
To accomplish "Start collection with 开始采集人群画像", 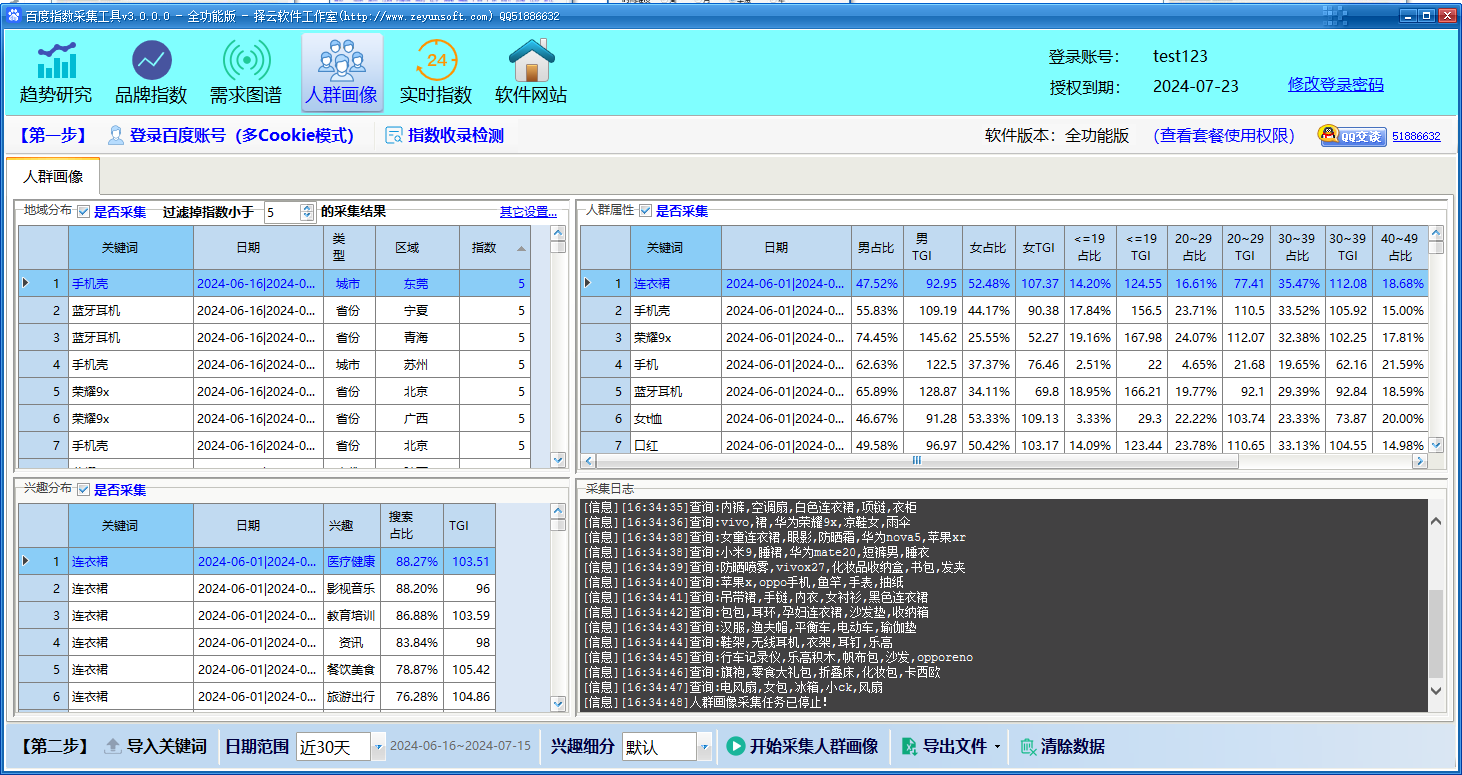I will pyautogui.click(x=802, y=746).
